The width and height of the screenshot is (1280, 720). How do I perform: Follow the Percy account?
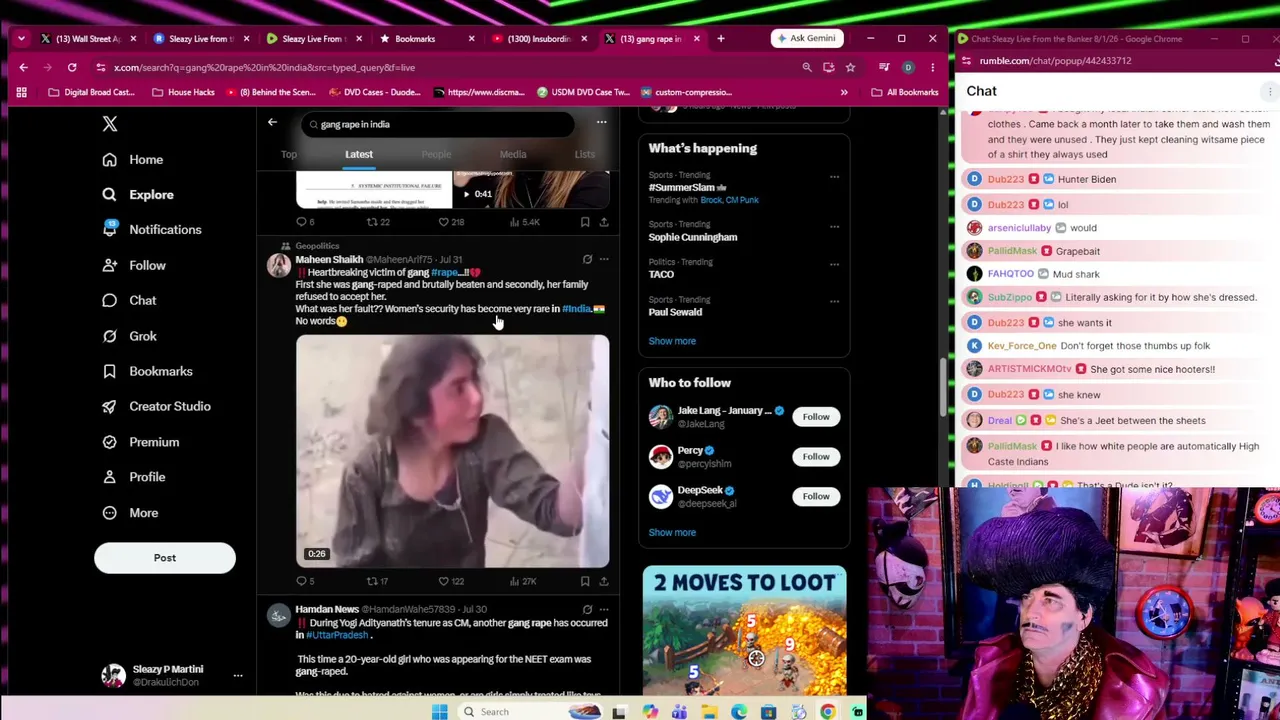tap(816, 457)
